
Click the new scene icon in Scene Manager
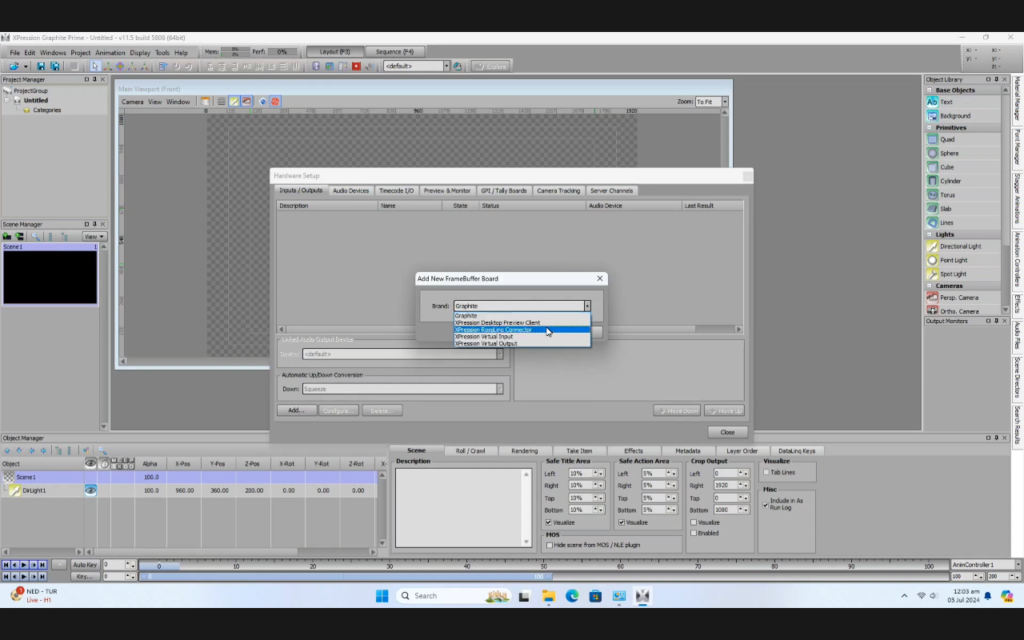click(x=7, y=236)
